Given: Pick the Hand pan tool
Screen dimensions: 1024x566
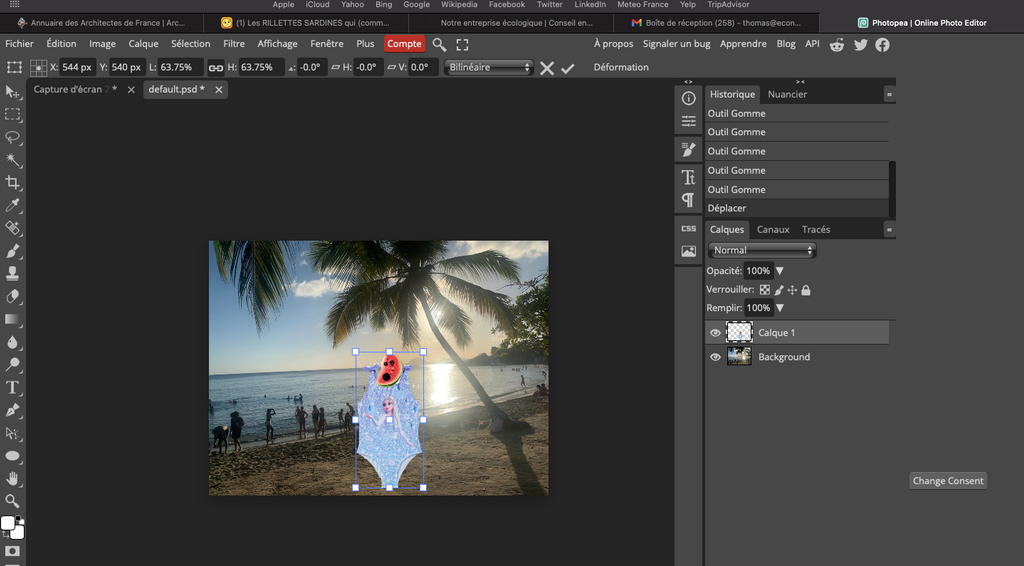Looking at the screenshot, I should pyautogui.click(x=13, y=478).
